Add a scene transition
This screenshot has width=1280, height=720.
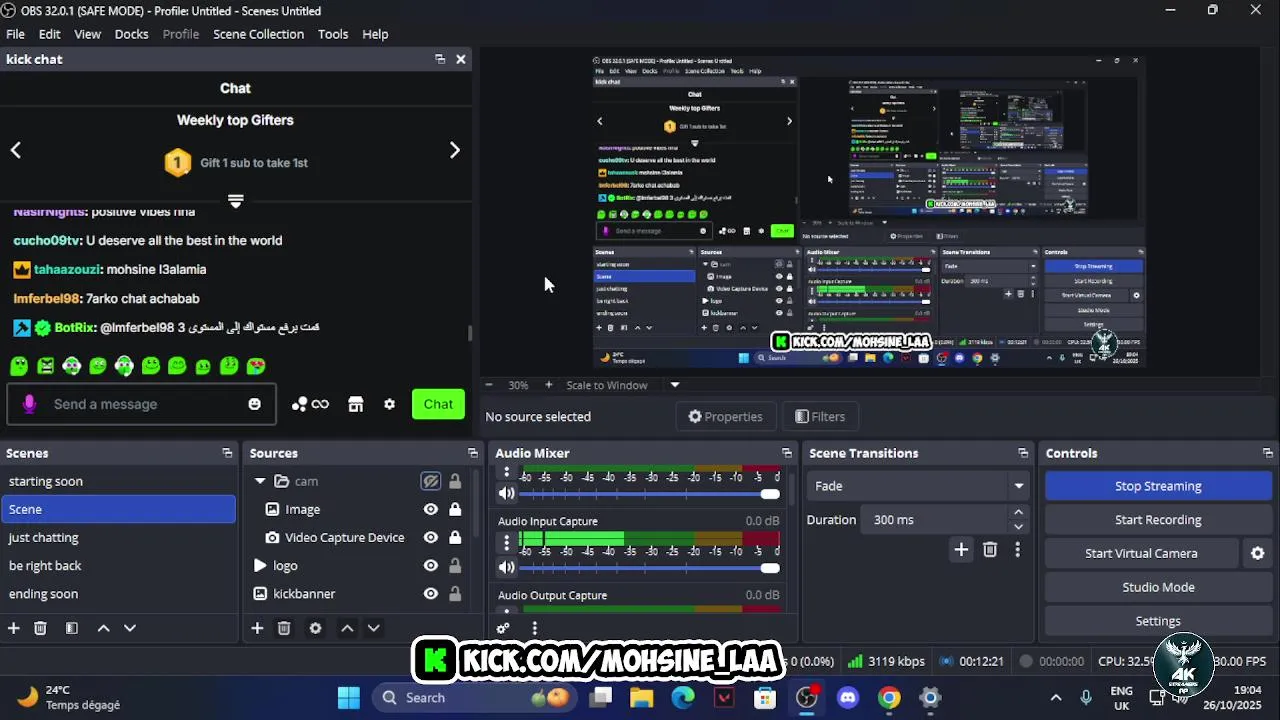coord(961,549)
